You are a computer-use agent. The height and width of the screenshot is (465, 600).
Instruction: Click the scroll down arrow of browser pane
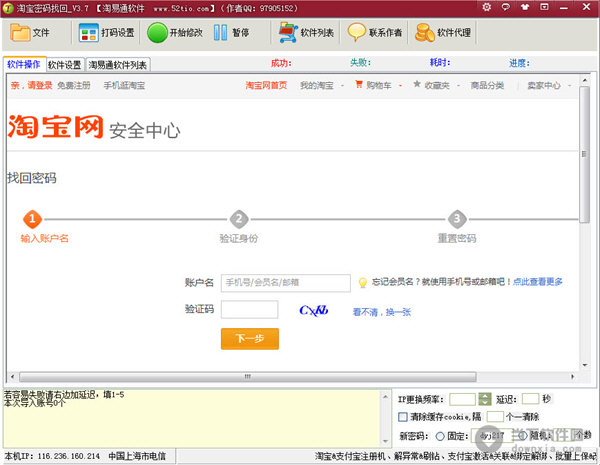coord(584,365)
